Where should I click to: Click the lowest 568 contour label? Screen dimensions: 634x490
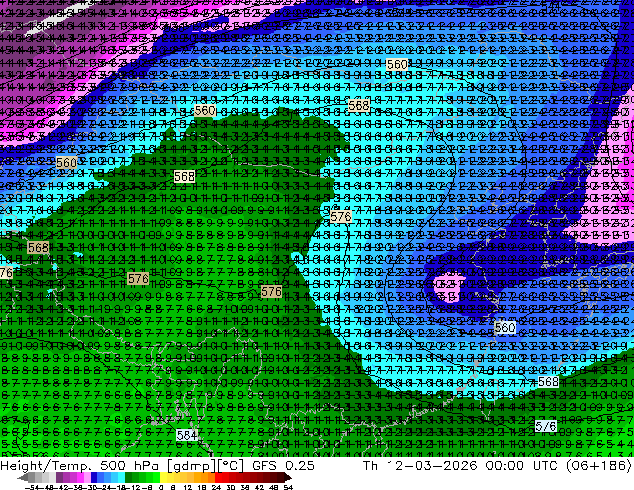click(x=548, y=381)
